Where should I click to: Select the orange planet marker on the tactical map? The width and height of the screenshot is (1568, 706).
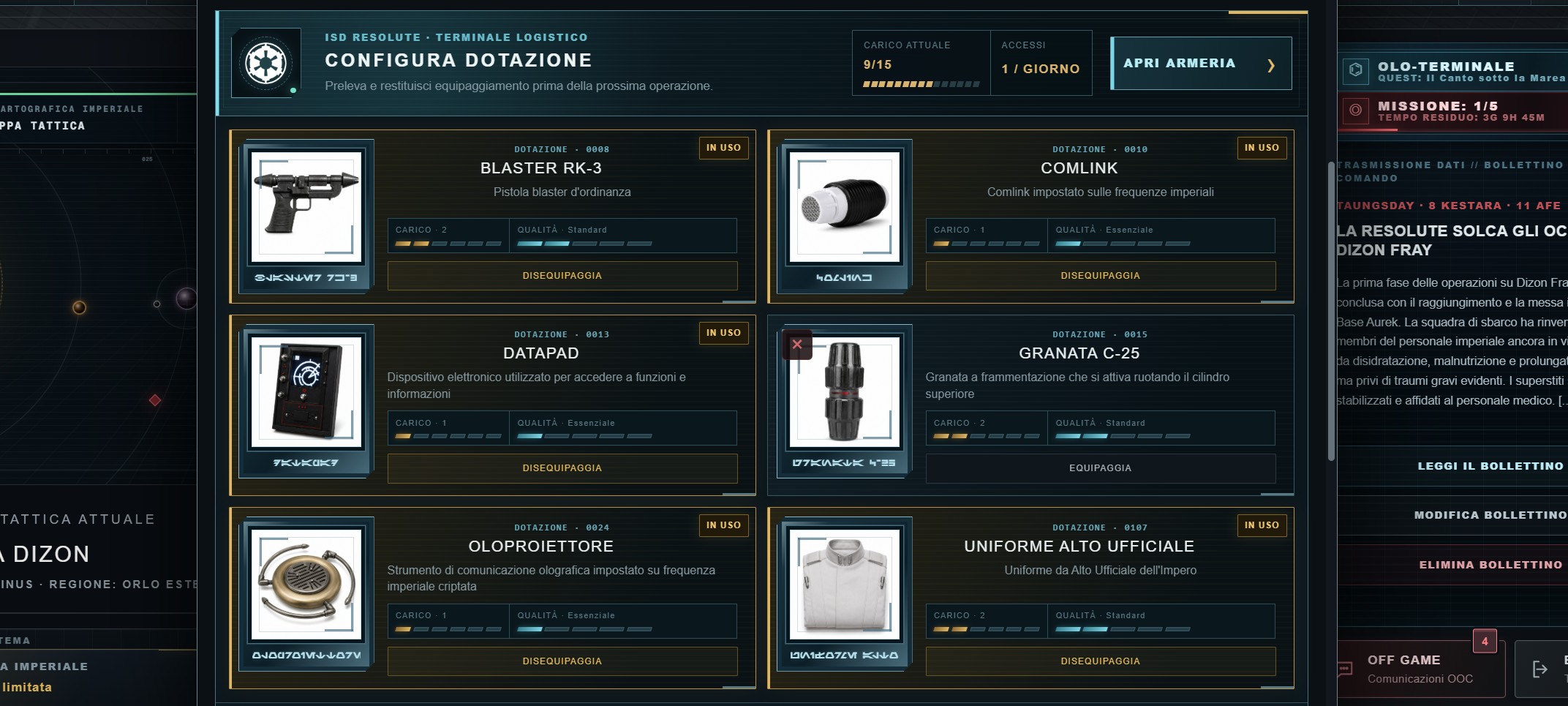[x=80, y=307]
